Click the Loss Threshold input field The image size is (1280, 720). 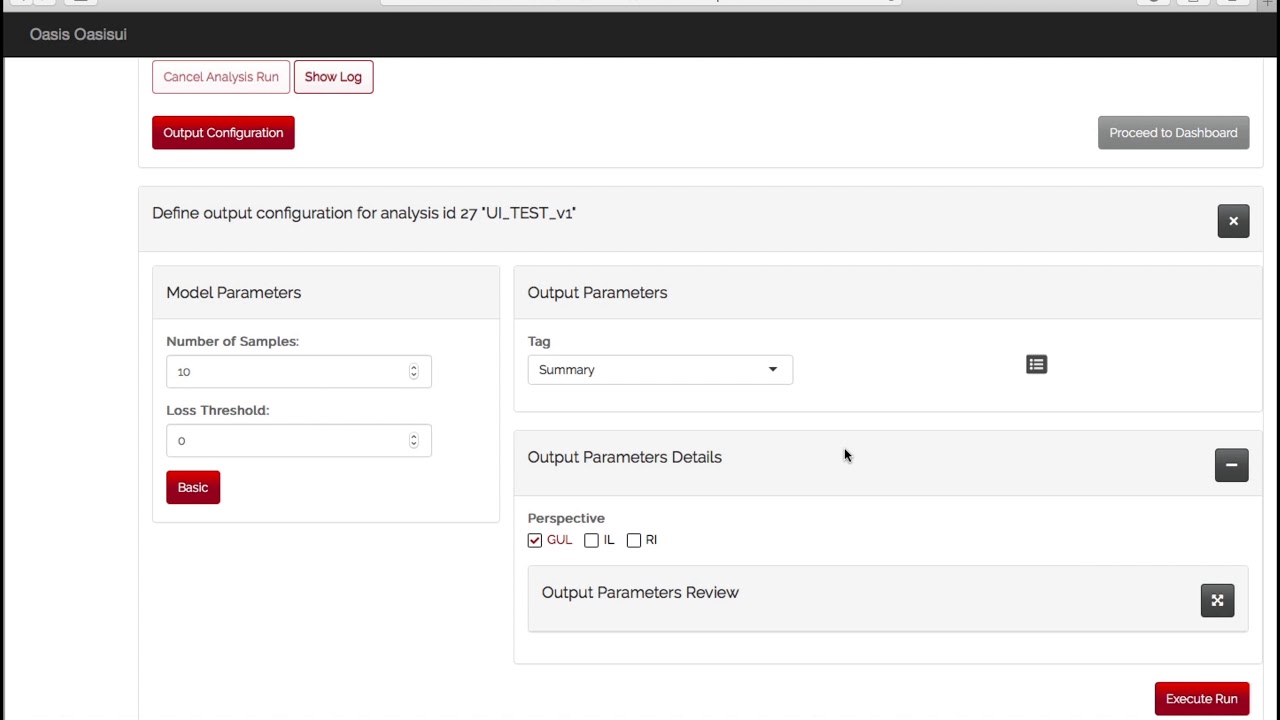[x=299, y=440]
